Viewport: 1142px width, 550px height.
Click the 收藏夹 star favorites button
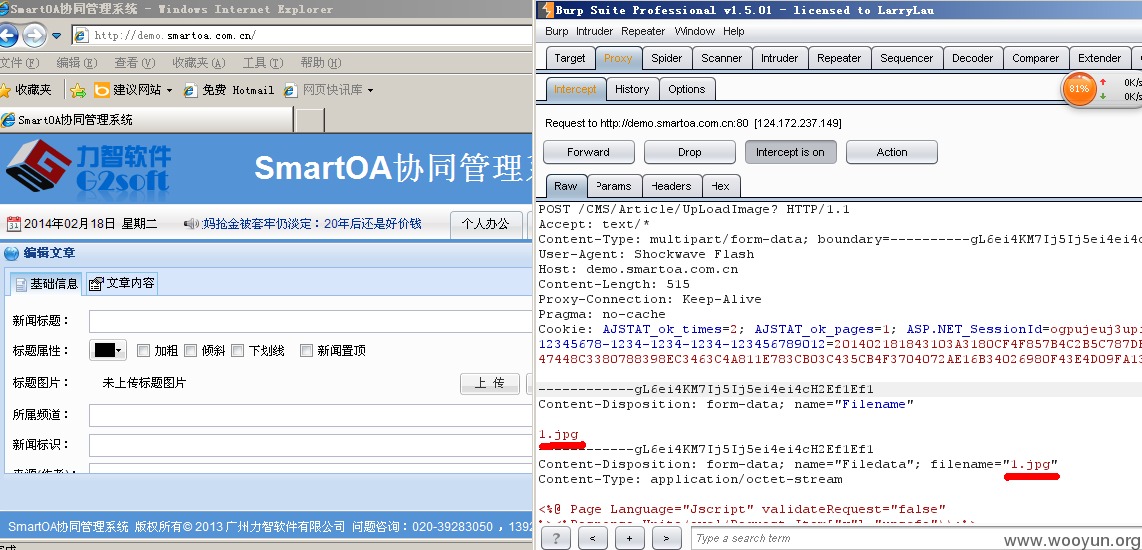click(x=26, y=90)
